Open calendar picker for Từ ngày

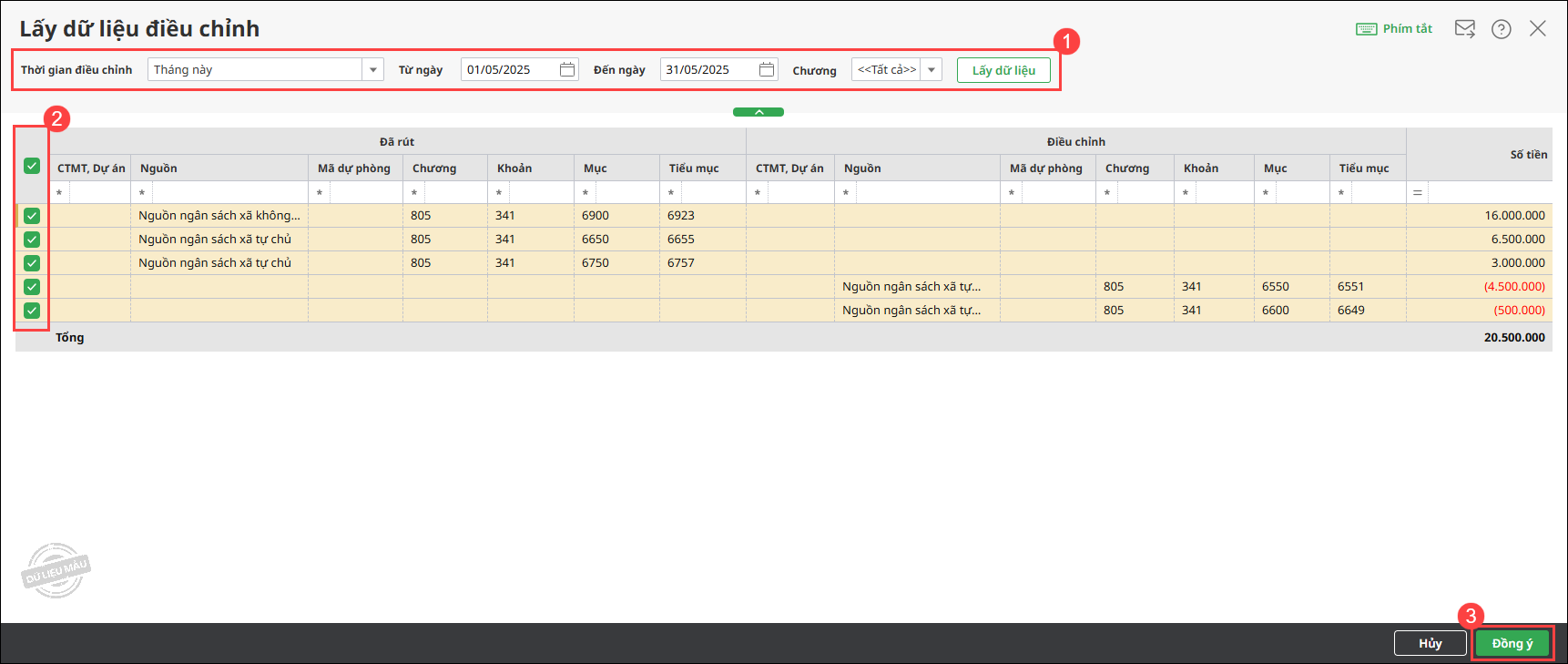pyautogui.click(x=567, y=69)
